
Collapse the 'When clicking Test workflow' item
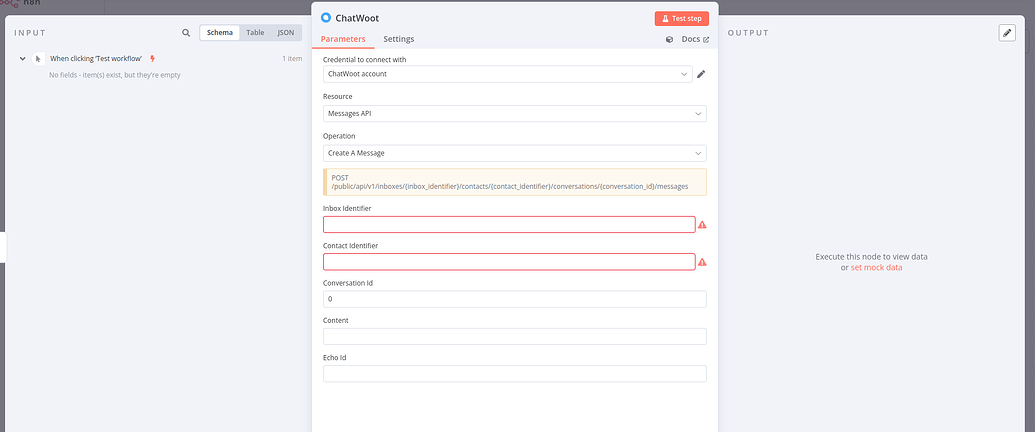pyautogui.click(x=22, y=59)
